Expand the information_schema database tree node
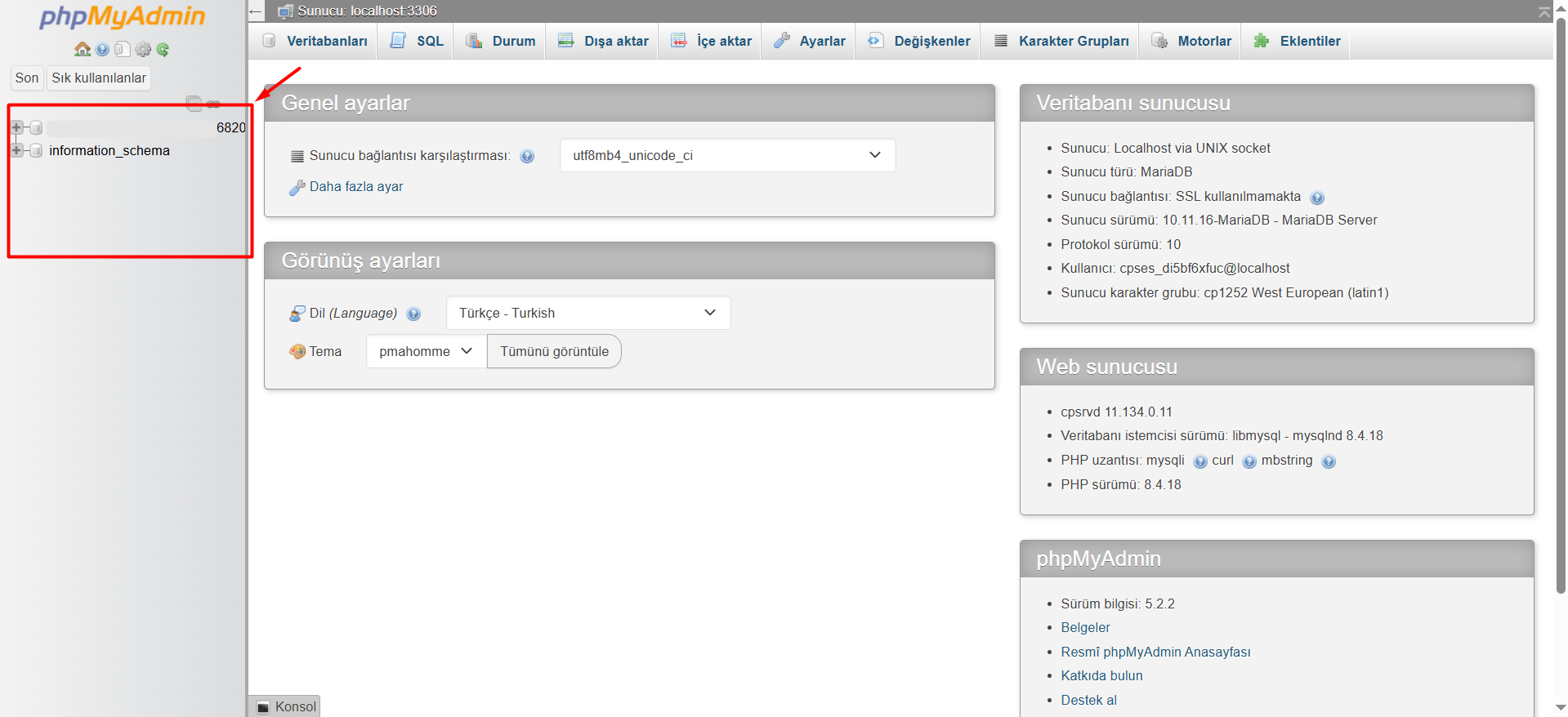The width and height of the screenshot is (1568, 717). pyautogui.click(x=16, y=151)
